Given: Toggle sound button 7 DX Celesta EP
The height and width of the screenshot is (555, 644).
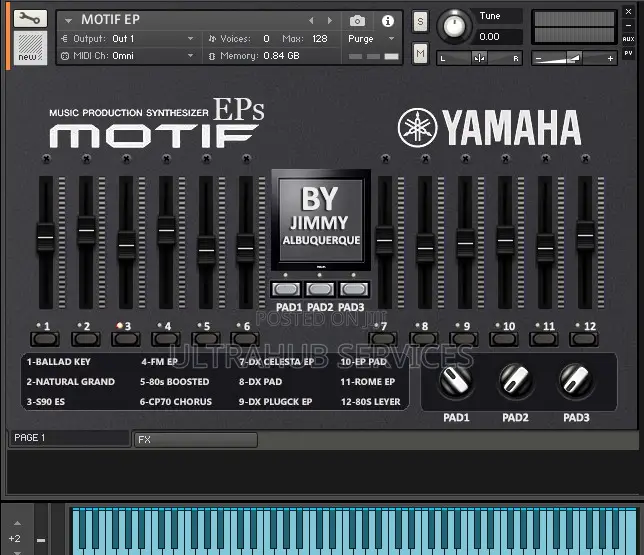Looking at the screenshot, I should coord(383,339).
